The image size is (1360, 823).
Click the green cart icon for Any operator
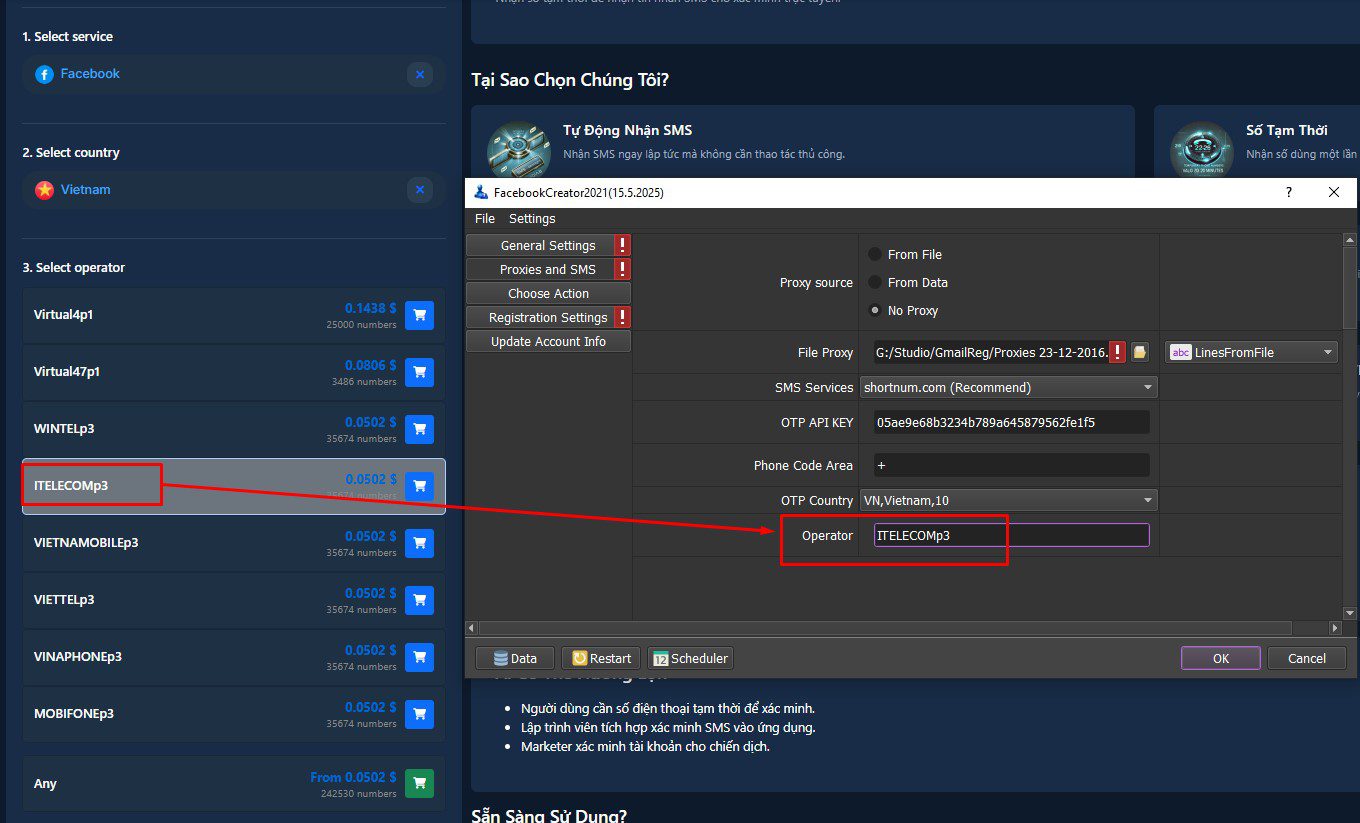pos(420,783)
